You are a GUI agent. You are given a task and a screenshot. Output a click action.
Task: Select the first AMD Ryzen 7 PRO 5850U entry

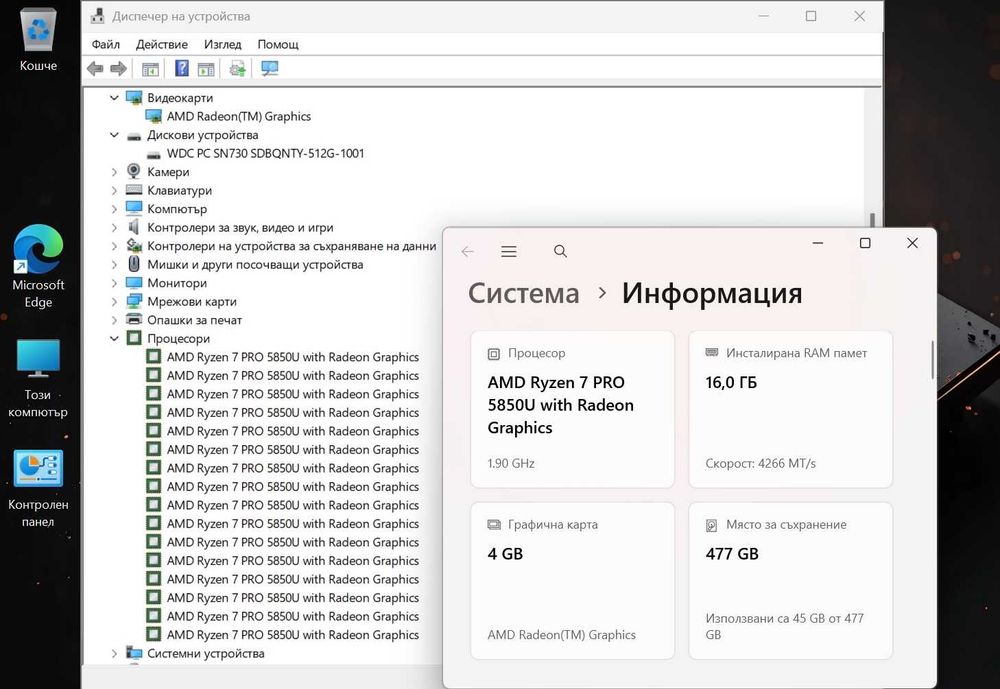coord(293,357)
